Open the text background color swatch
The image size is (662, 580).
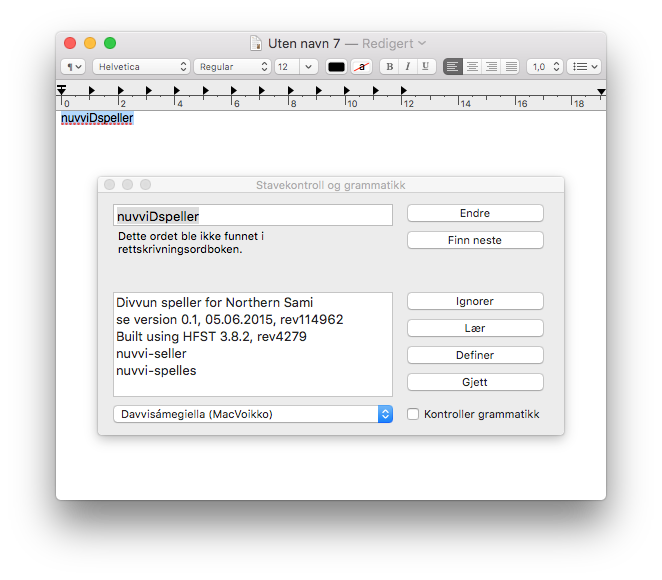pos(361,67)
